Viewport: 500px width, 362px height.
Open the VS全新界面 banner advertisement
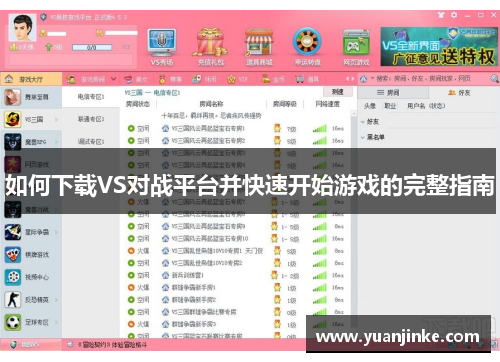pyautogui.click(x=439, y=46)
